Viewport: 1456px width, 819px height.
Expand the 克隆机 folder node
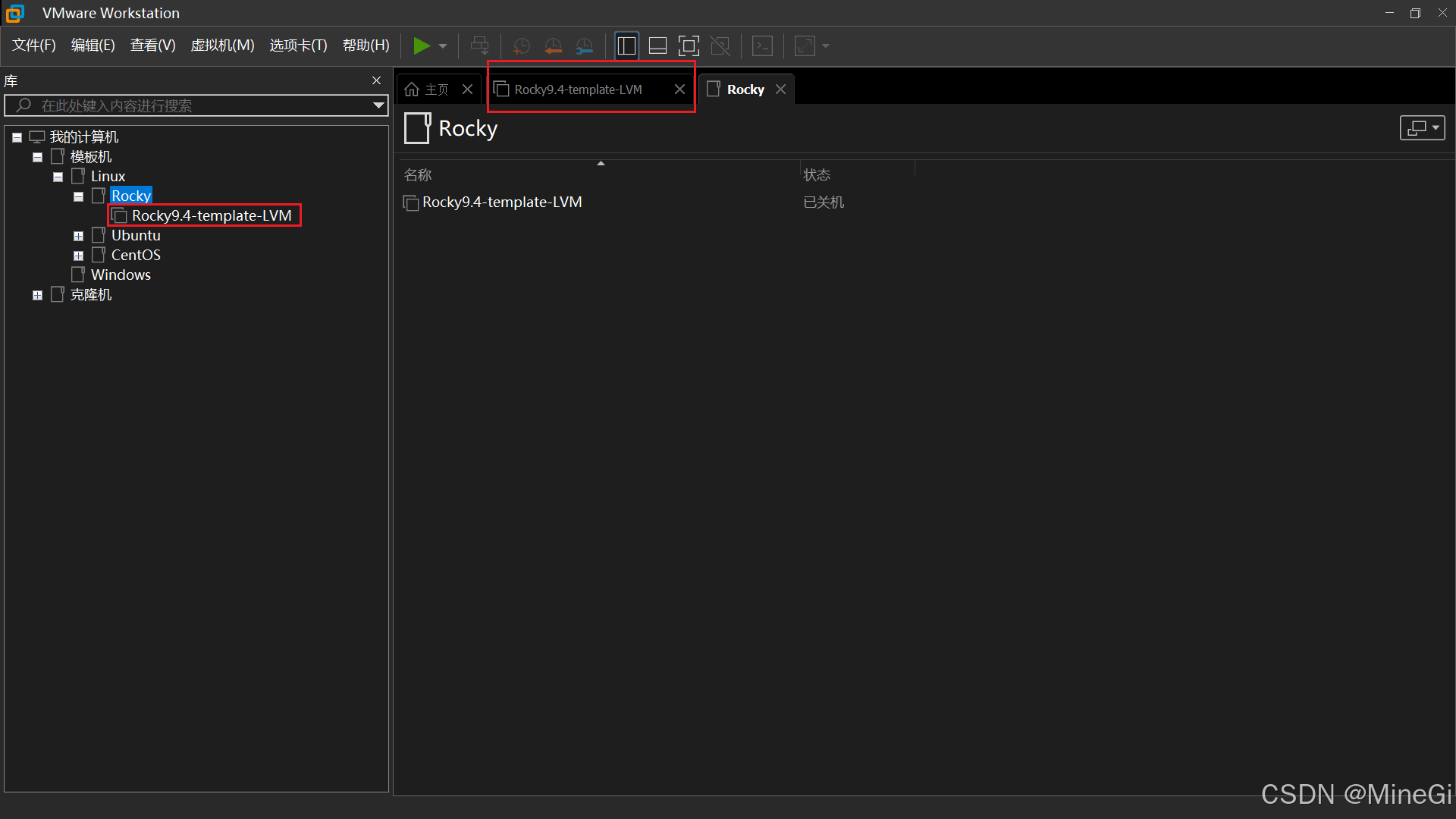[x=37, y=296]
